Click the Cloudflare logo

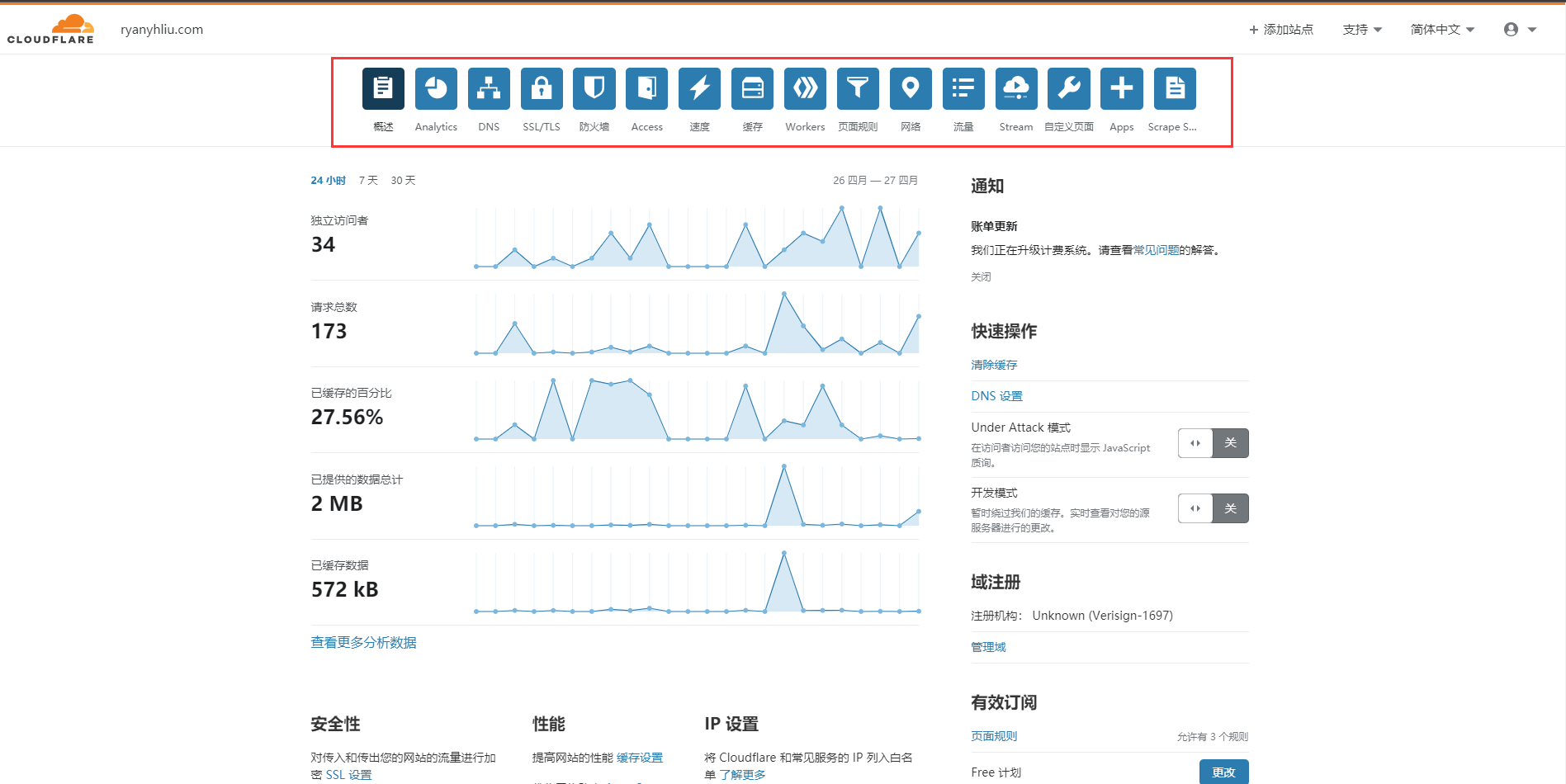click(x=50, y=29)
